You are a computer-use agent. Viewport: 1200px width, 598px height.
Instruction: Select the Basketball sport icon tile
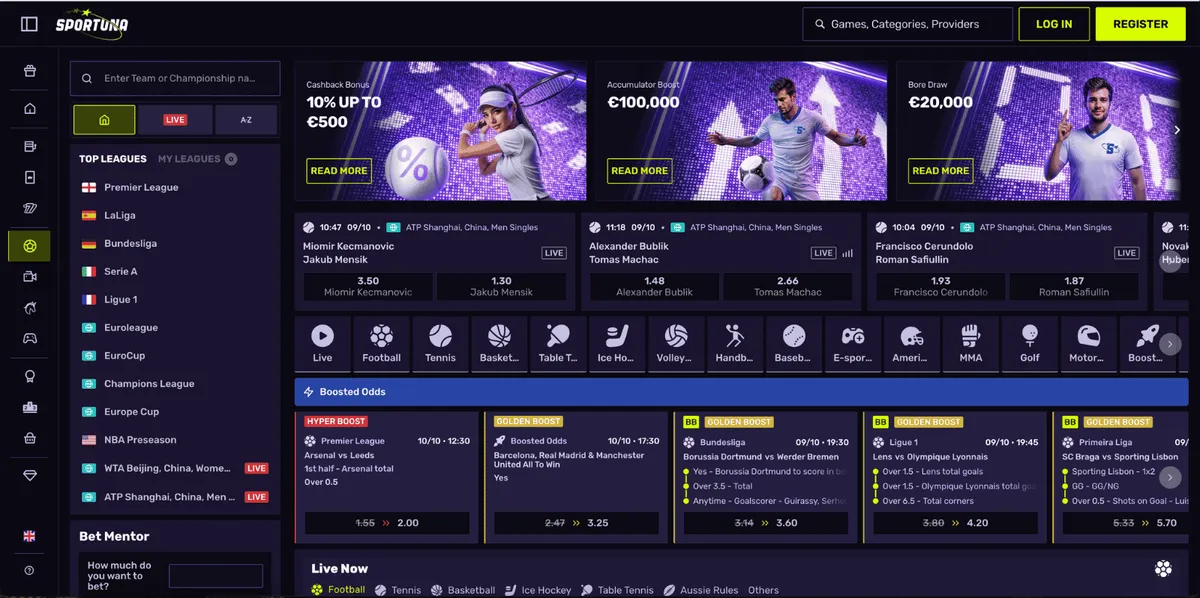click(x=499, y=344)
